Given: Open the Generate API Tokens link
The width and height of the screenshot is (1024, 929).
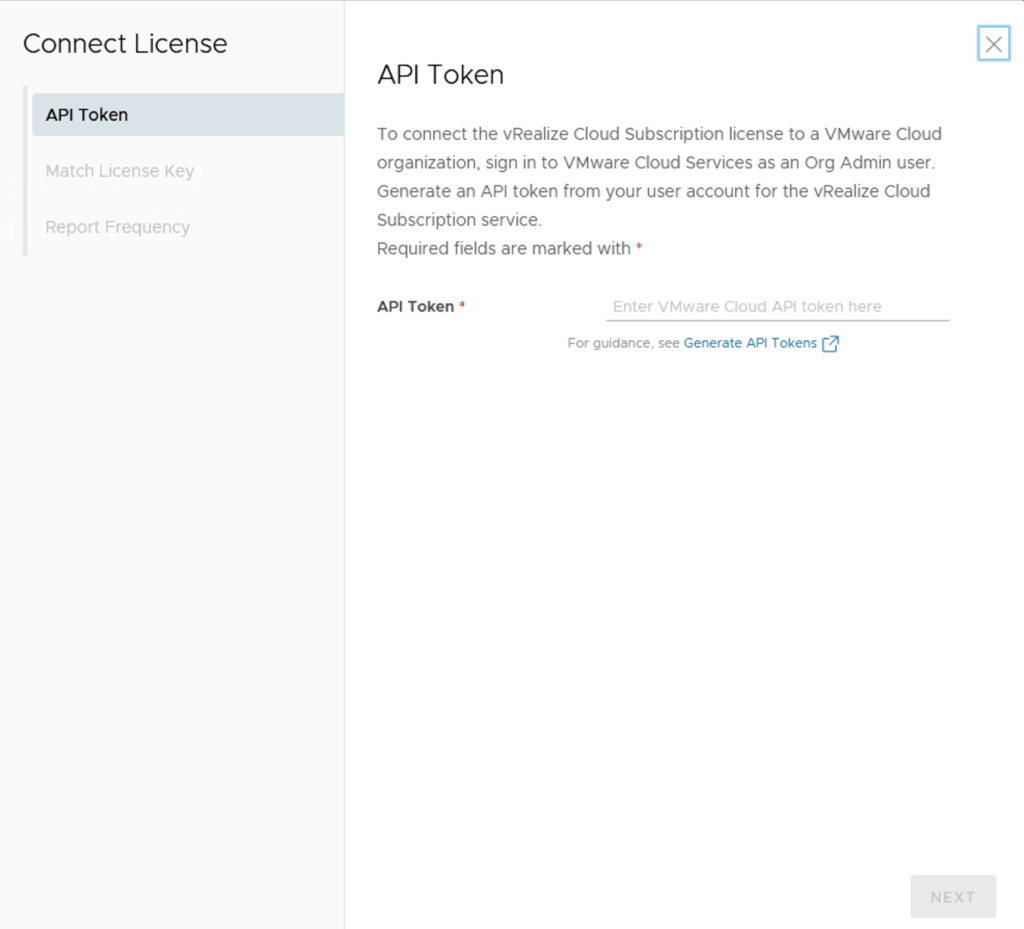Looking at the screenshot, I should click(x=750, y=343).
